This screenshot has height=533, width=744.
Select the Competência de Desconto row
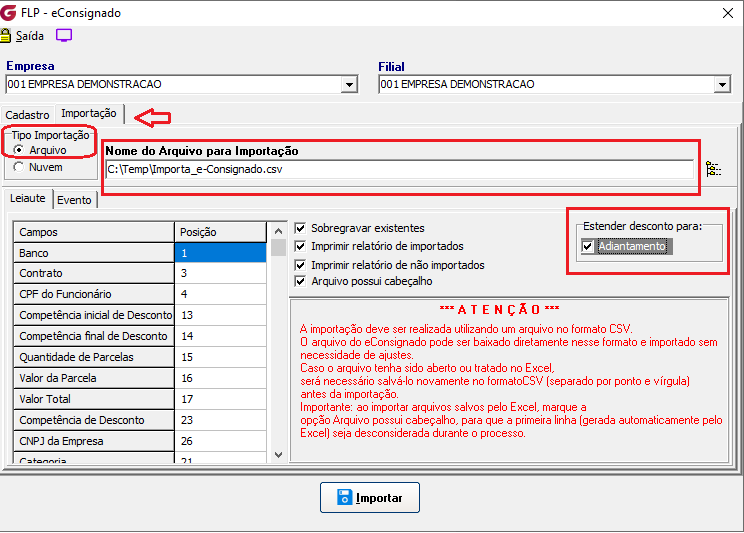point(93,420)
